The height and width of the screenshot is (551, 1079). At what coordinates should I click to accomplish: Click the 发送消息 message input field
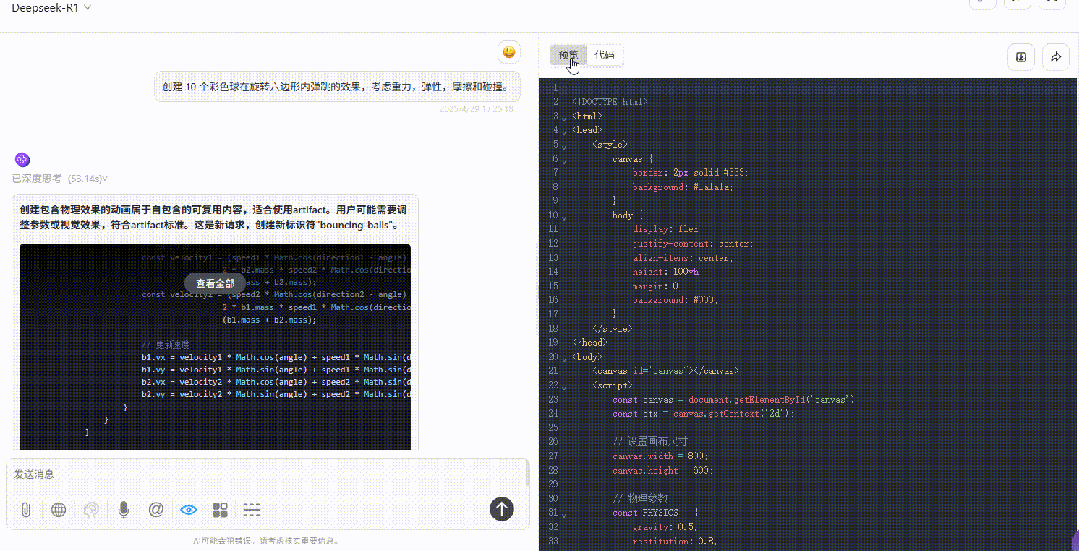point(267,475)
